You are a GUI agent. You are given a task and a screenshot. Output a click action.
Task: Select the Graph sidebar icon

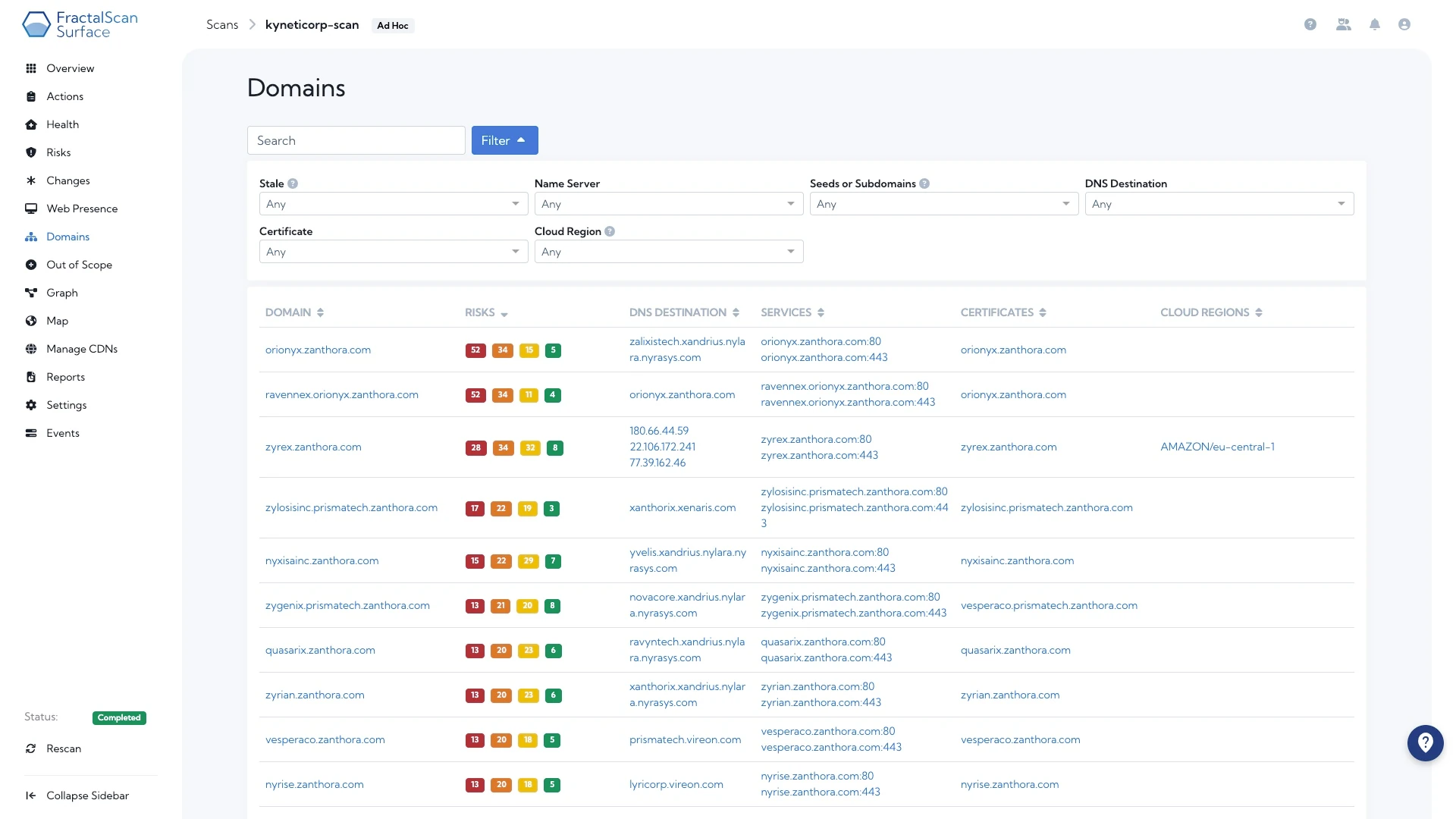31,292
